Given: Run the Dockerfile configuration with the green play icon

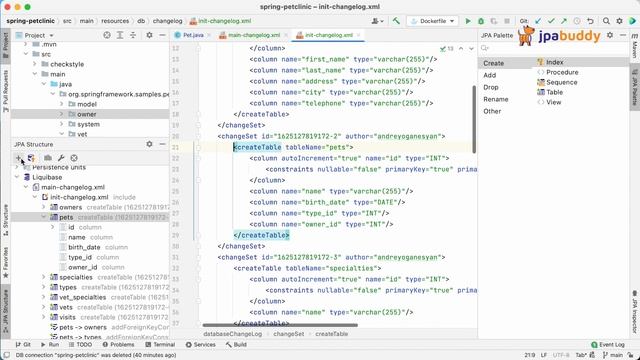Looking at the screenshot, I should [468, 21].
